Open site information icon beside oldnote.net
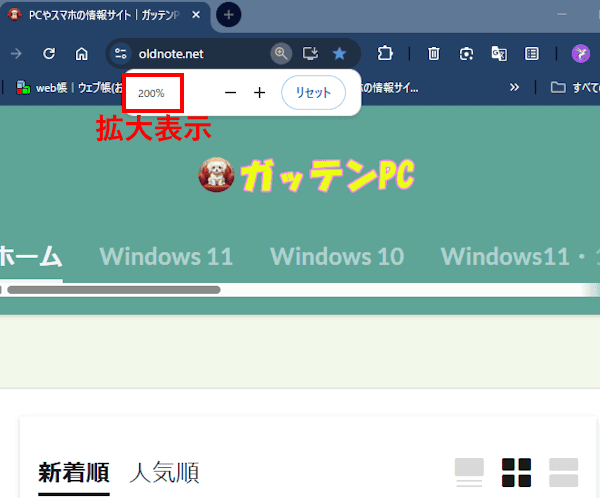Screen dimensions: 600x498 (121, 54)
